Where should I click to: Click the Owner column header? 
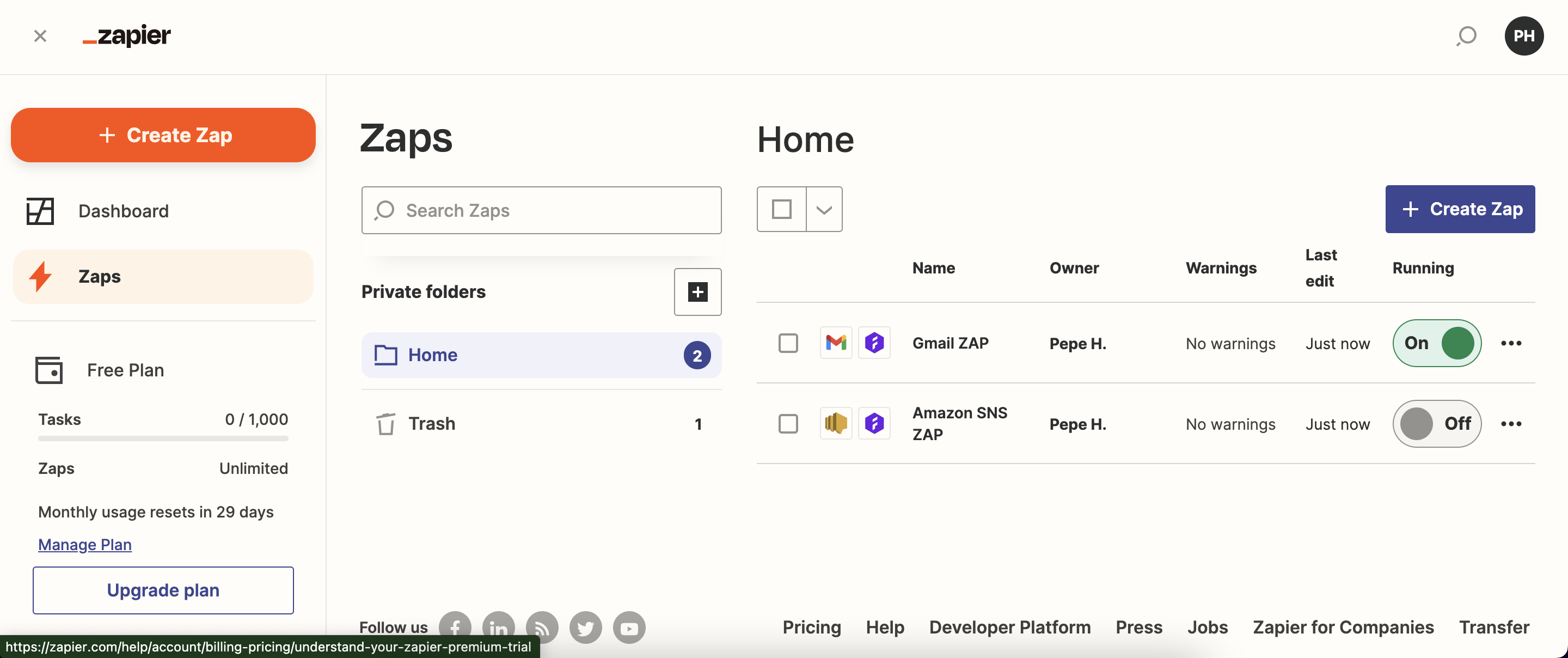tap(1074, 268)
